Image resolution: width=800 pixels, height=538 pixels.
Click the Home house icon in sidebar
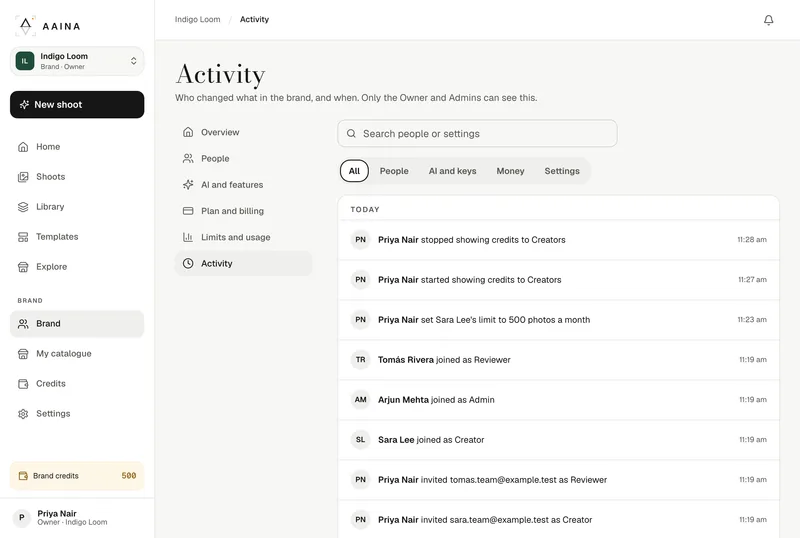pyautogui.click(x=23, y=147)
